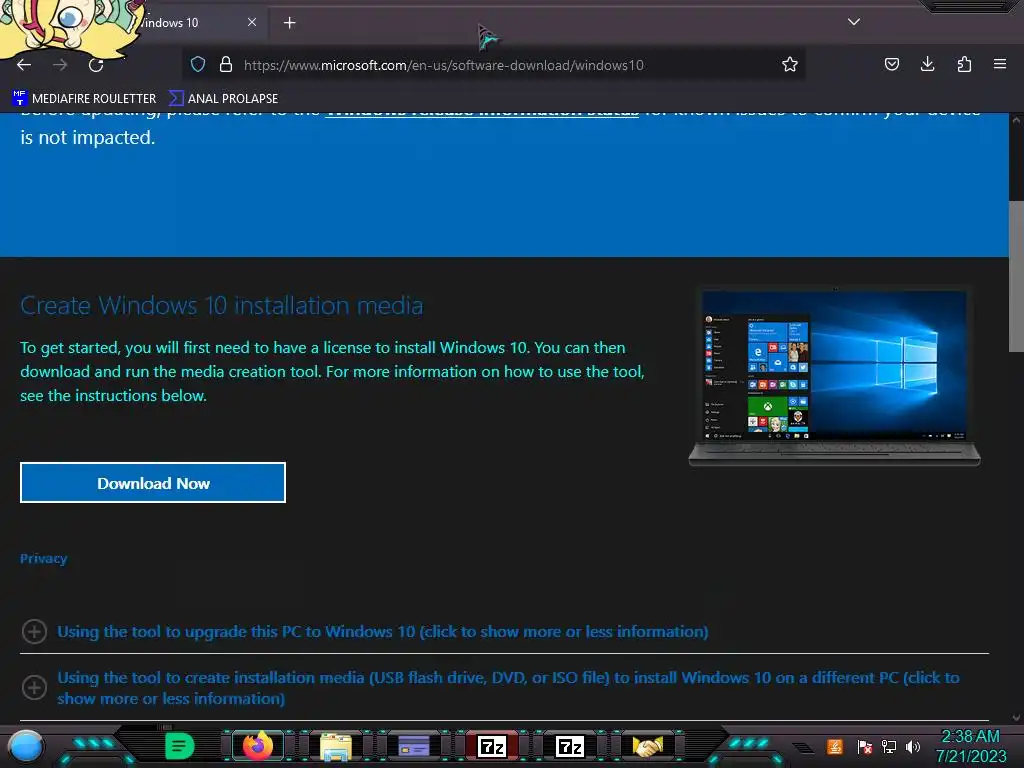Click the forward navigation arrow
This screenshot has width=1024, height=768.
click(x=60, y=65)
